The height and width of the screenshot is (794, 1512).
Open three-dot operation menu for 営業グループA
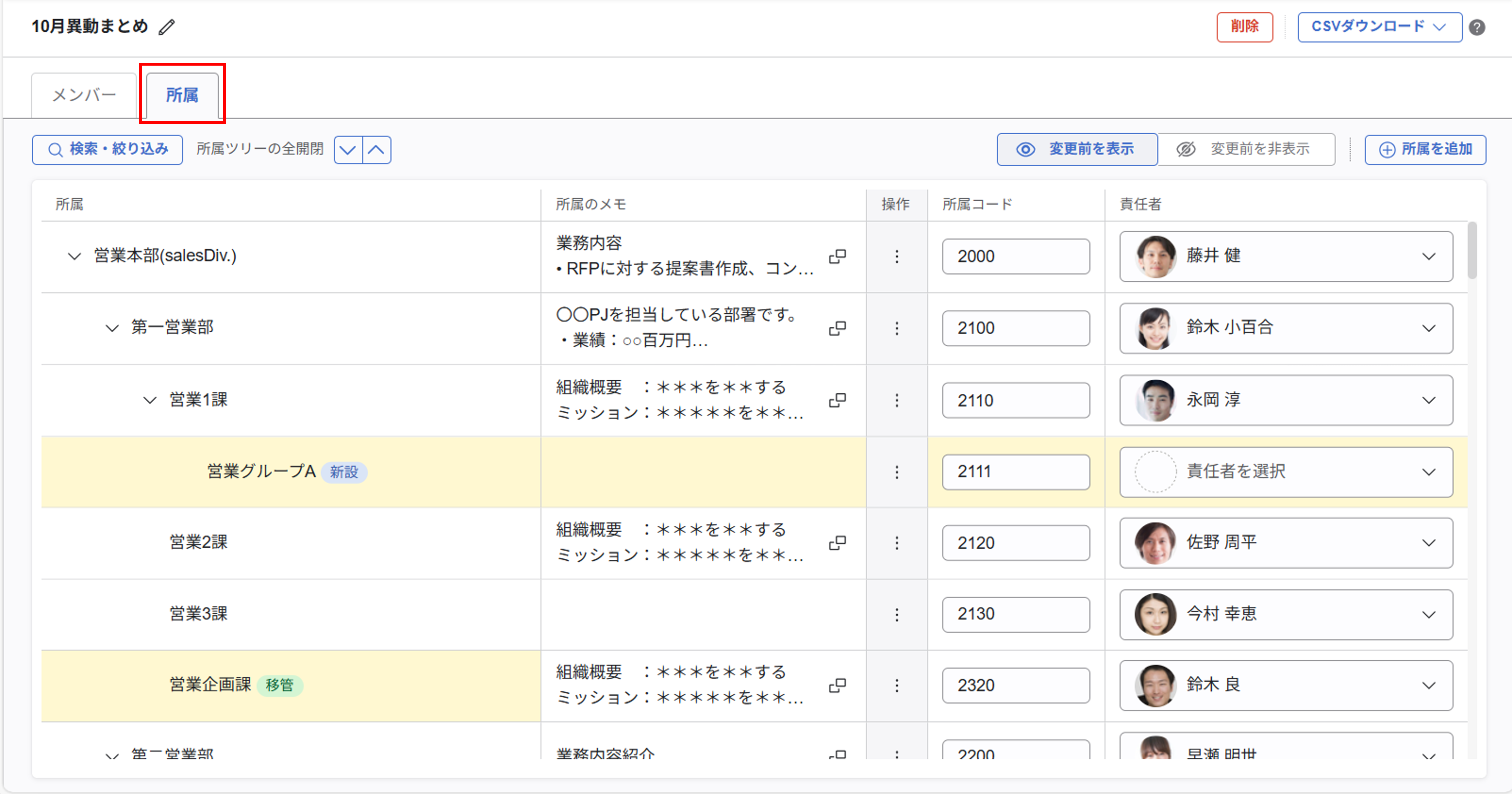pyautogui.click(x=896, y=472)
